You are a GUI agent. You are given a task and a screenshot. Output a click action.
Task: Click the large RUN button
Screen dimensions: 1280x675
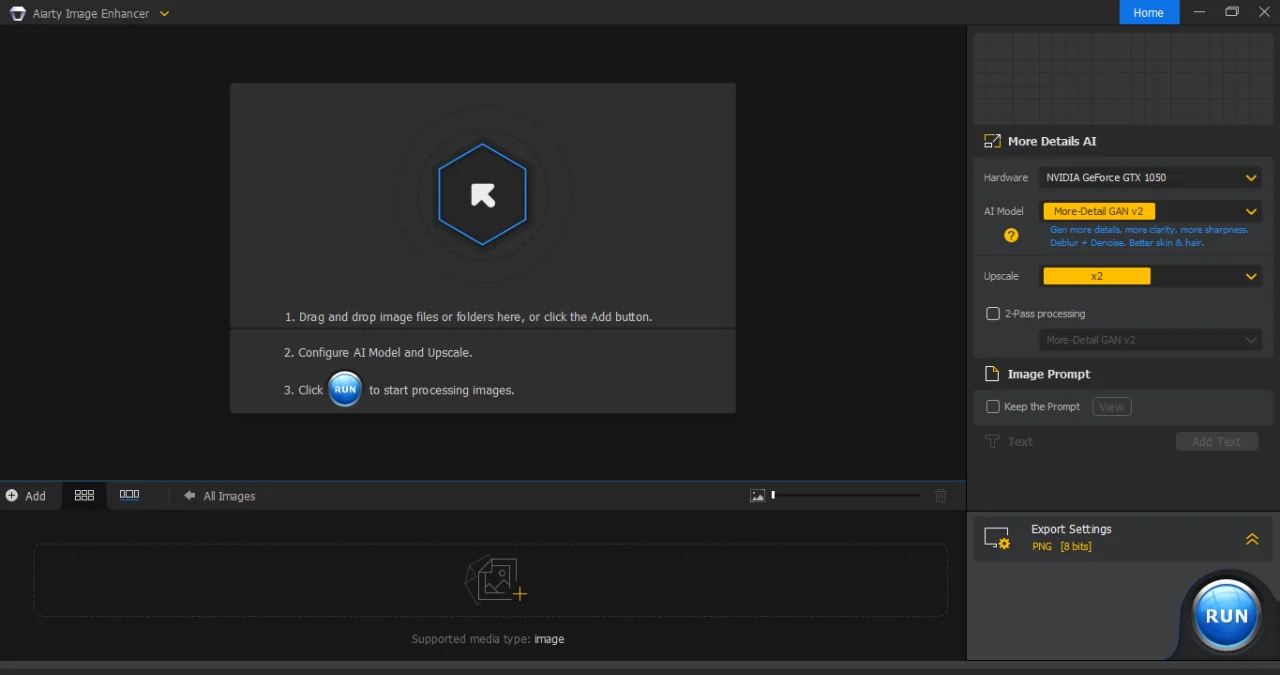(x=1227, y=616)
